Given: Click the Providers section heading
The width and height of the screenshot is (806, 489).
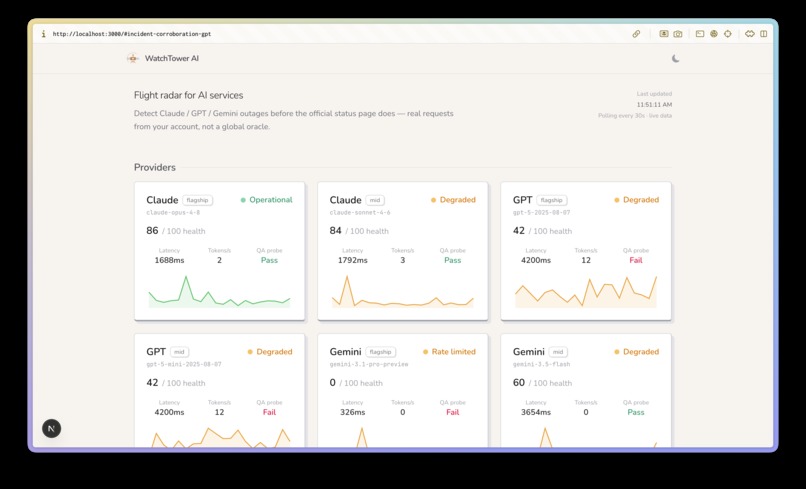Looking at the screenshot, I should click(x=155, y=167).
